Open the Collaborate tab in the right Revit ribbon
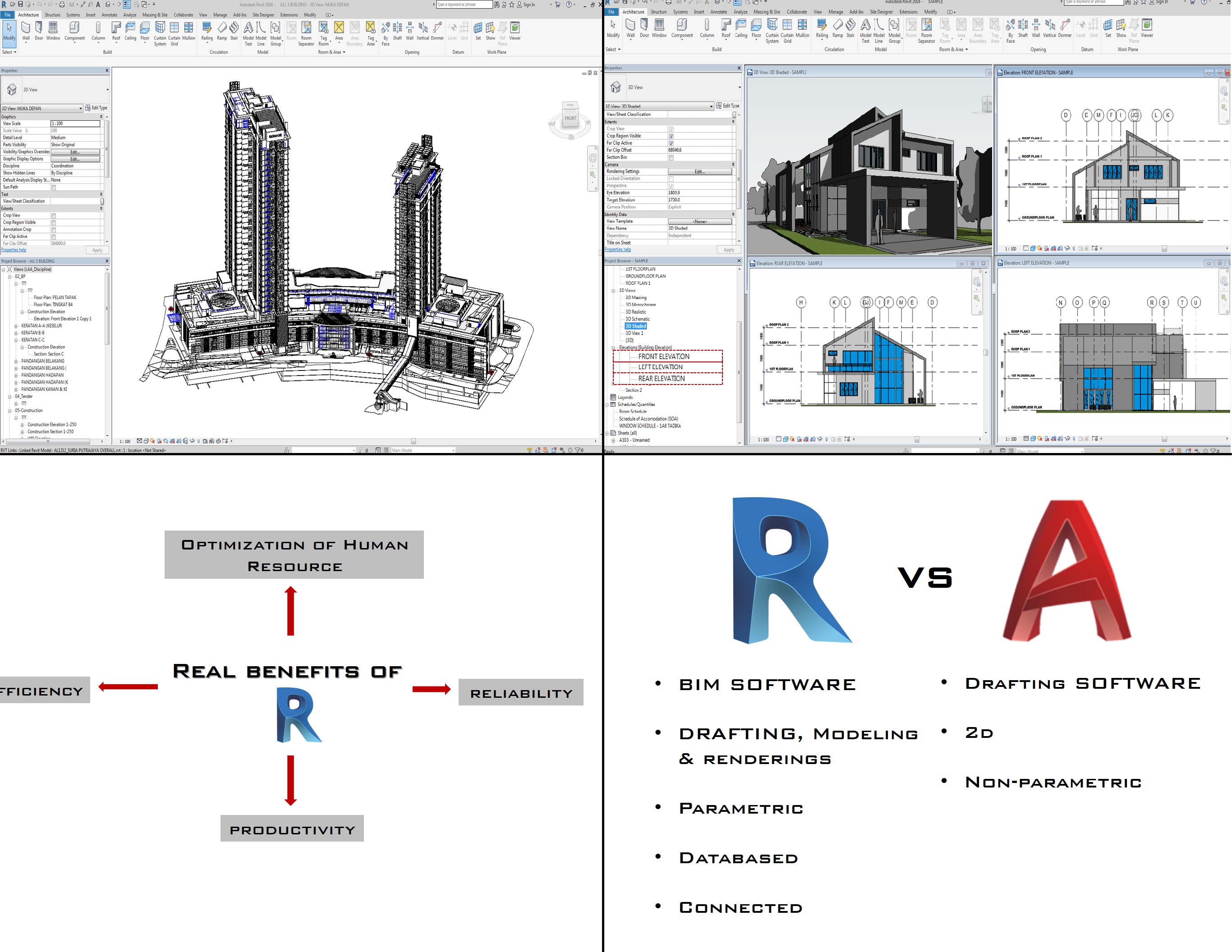The image size is (1232, 952). [x=796, y=12]
